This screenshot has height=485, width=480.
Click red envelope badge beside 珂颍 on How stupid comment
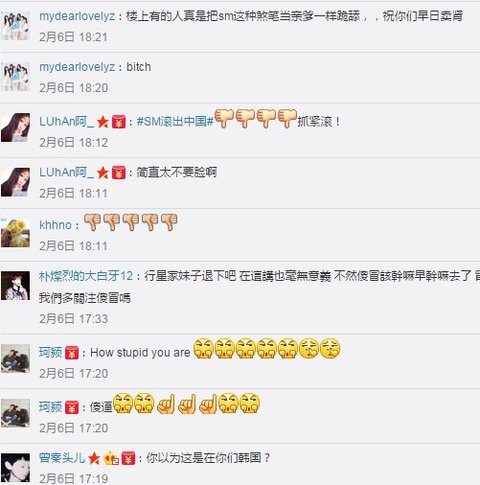click(x=72, y=353)
